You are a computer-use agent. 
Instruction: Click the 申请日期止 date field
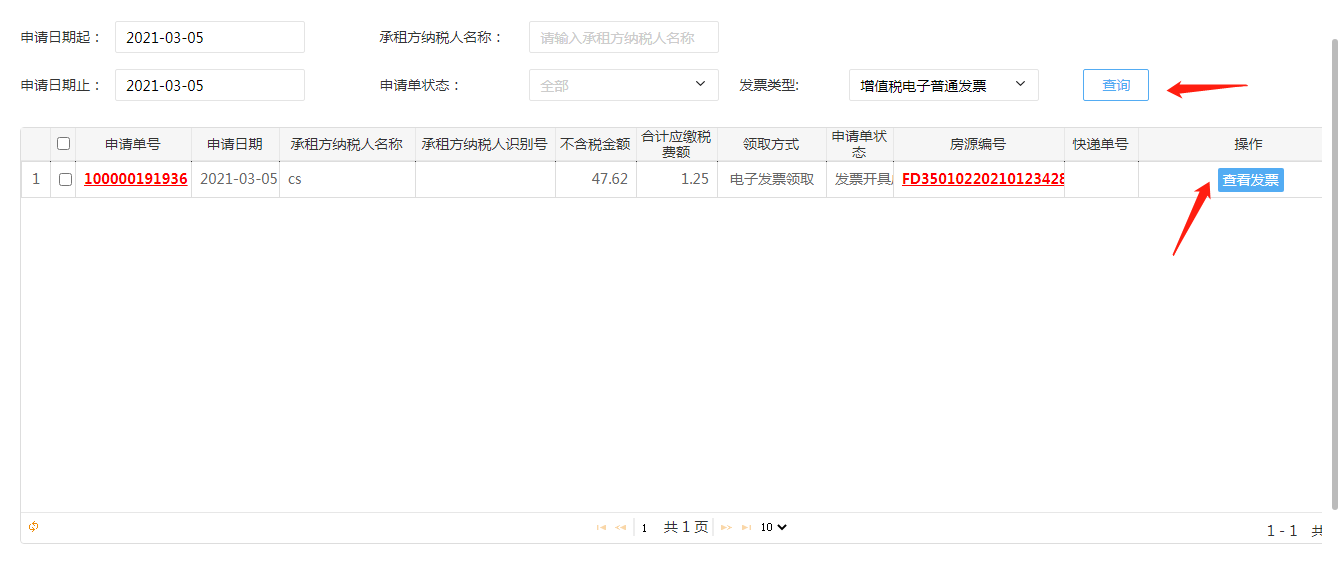click(x=210, y=85)
